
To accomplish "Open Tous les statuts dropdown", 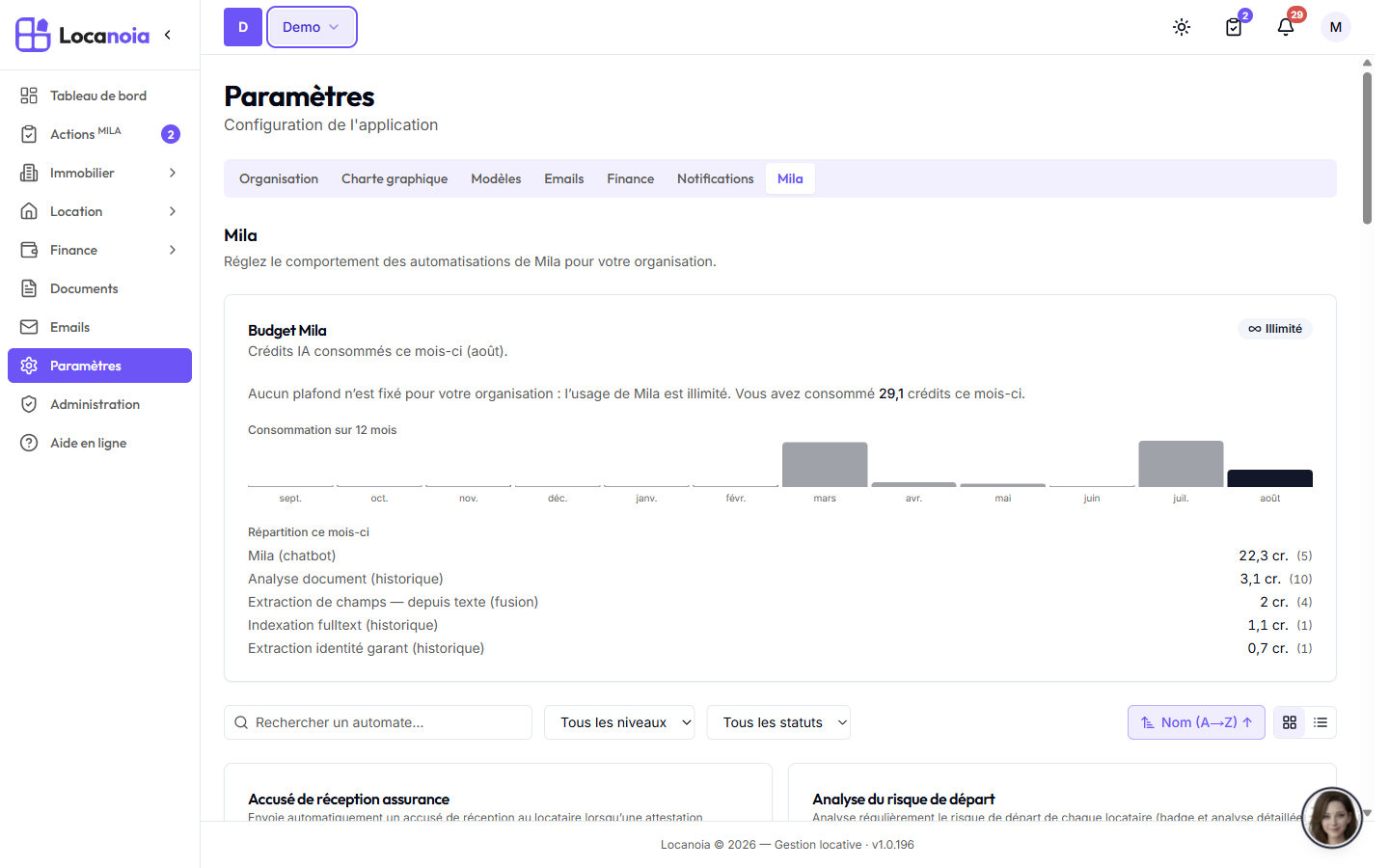I will coord(778,722).
